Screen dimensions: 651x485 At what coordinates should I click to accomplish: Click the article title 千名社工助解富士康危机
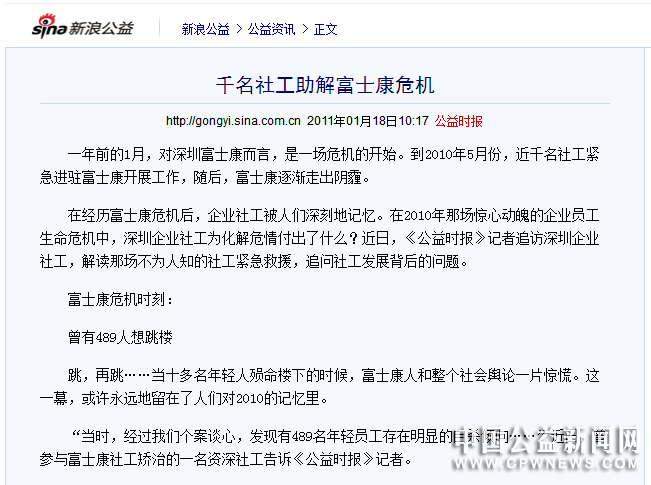(x=325, y=85)
